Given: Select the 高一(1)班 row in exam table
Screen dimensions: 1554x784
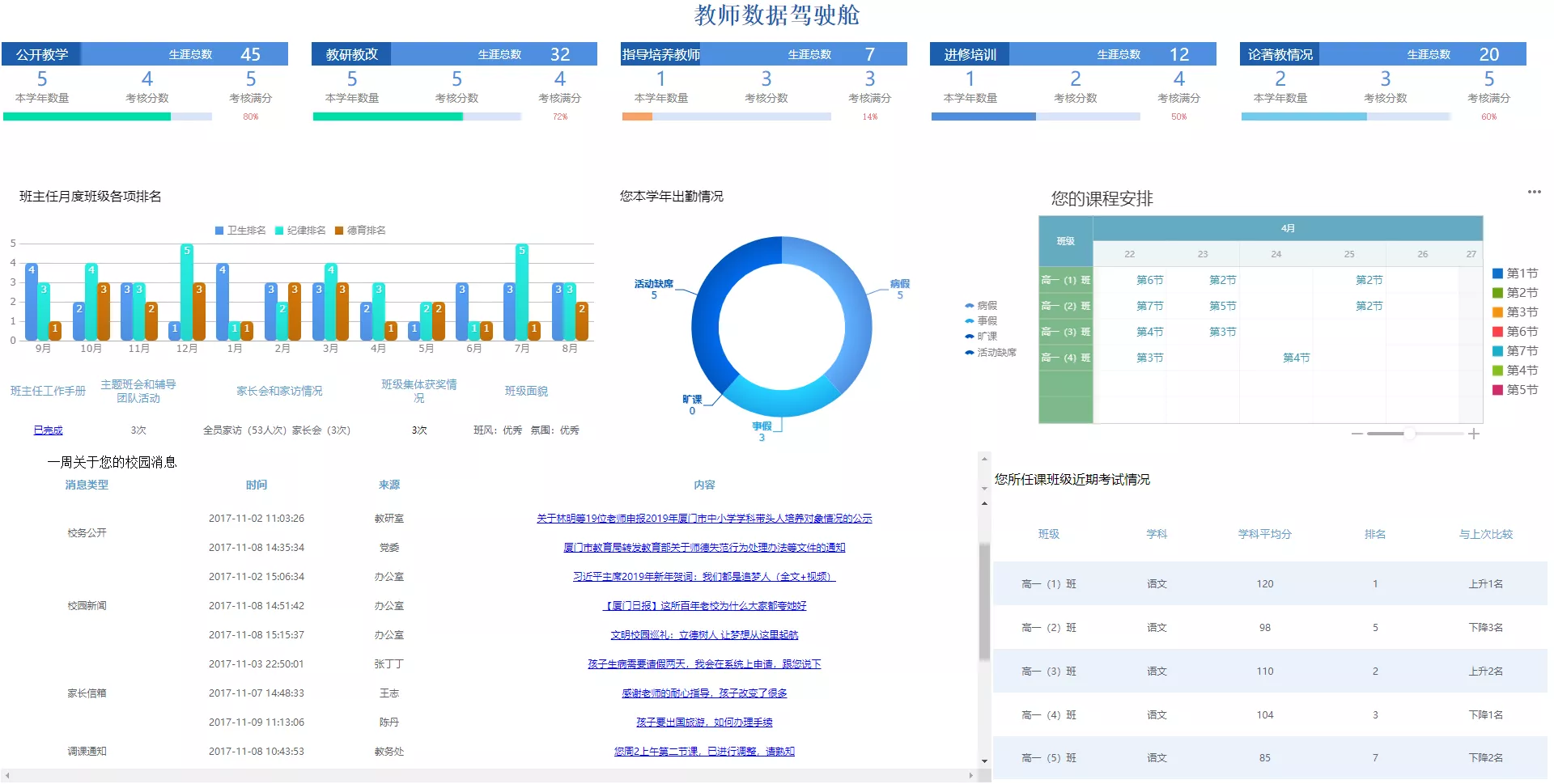Looking at the screenshot, I should [x=1270, y=584].
